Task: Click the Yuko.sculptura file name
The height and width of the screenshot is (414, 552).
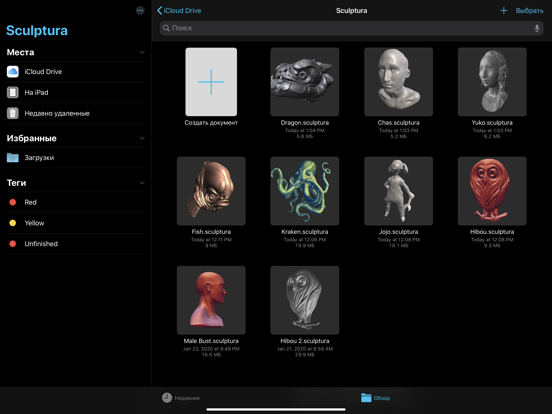Action: [492, 123]
